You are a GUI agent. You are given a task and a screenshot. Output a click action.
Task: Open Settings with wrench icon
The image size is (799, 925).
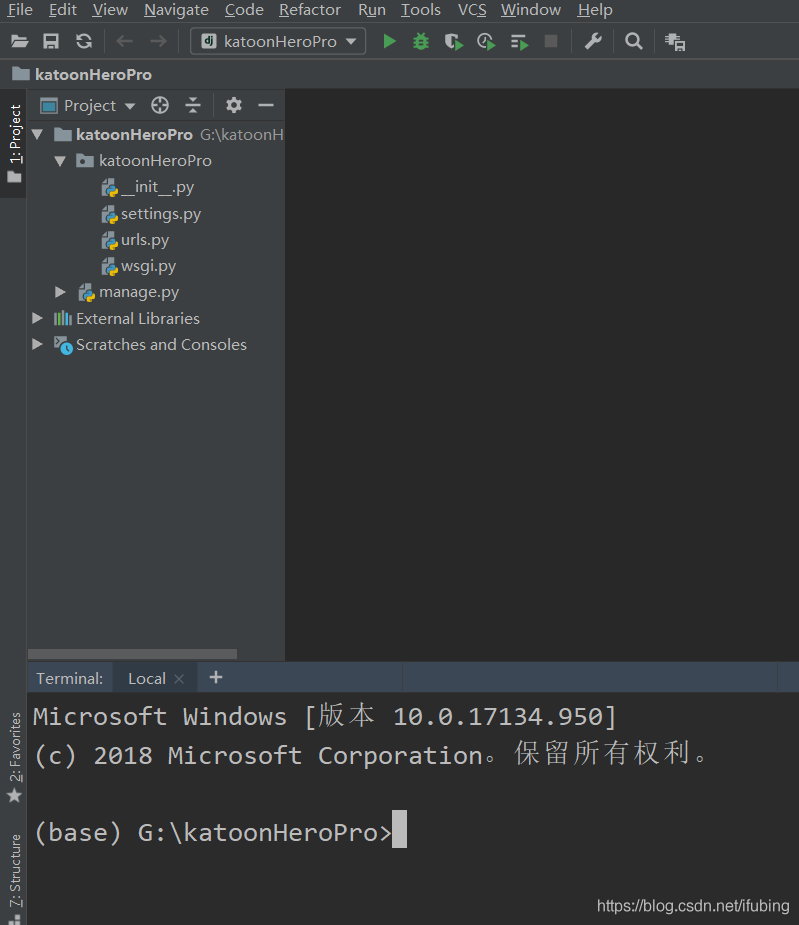coord(593,41)
